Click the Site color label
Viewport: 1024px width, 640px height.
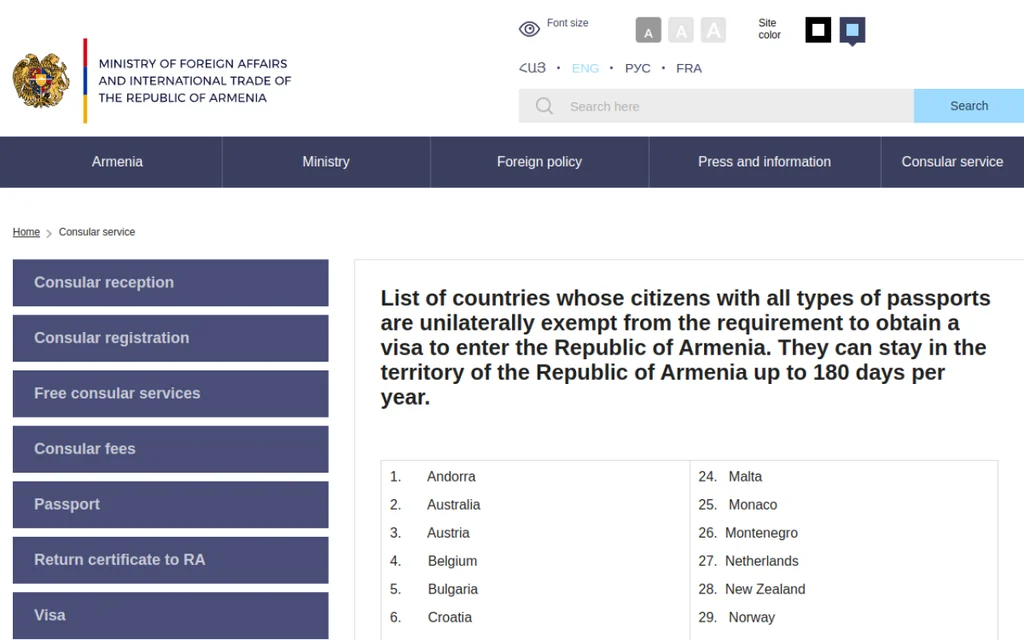[x=769, y=29]
